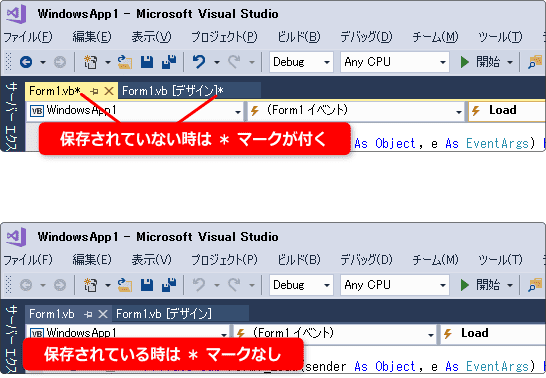
Task: Open ビルド(B) menu in upper window
Action: [x=299, y=37]
